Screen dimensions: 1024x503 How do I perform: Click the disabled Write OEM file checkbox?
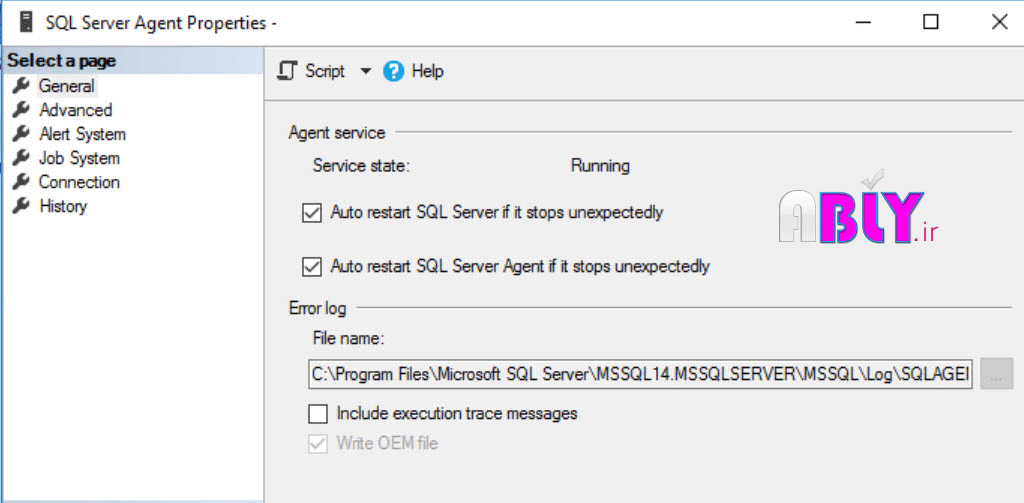click(318, 444)
